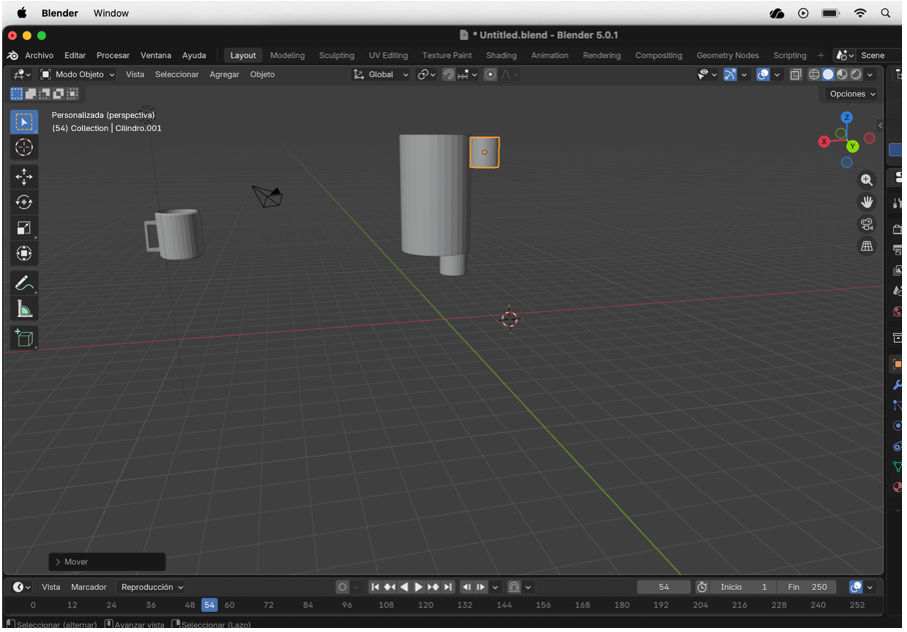This screenshot has height=632, width=907.
Task: Toggle snapping magnet in the header
Action: click(449, 74)
